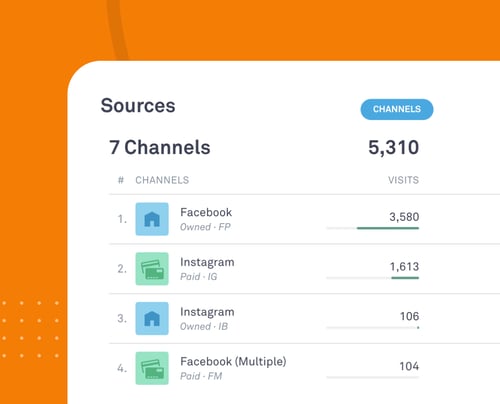Click Facebook Owned house icon

pos(152,219)
